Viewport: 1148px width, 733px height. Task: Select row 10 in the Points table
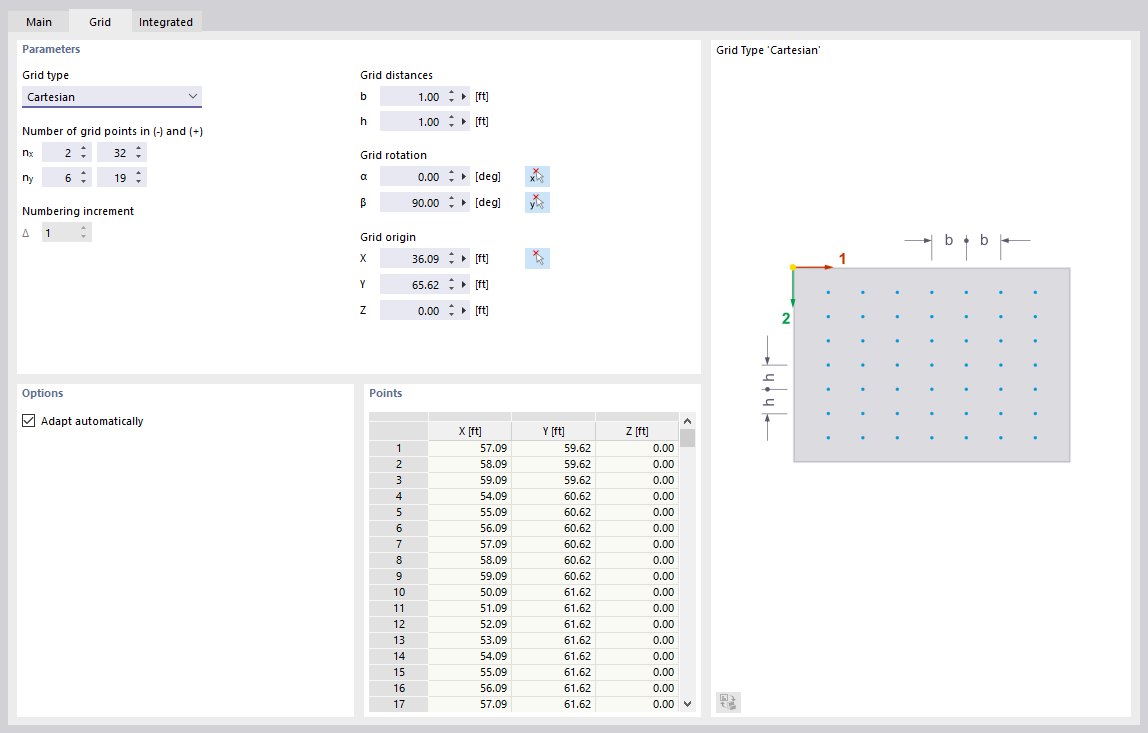point(398,592)
